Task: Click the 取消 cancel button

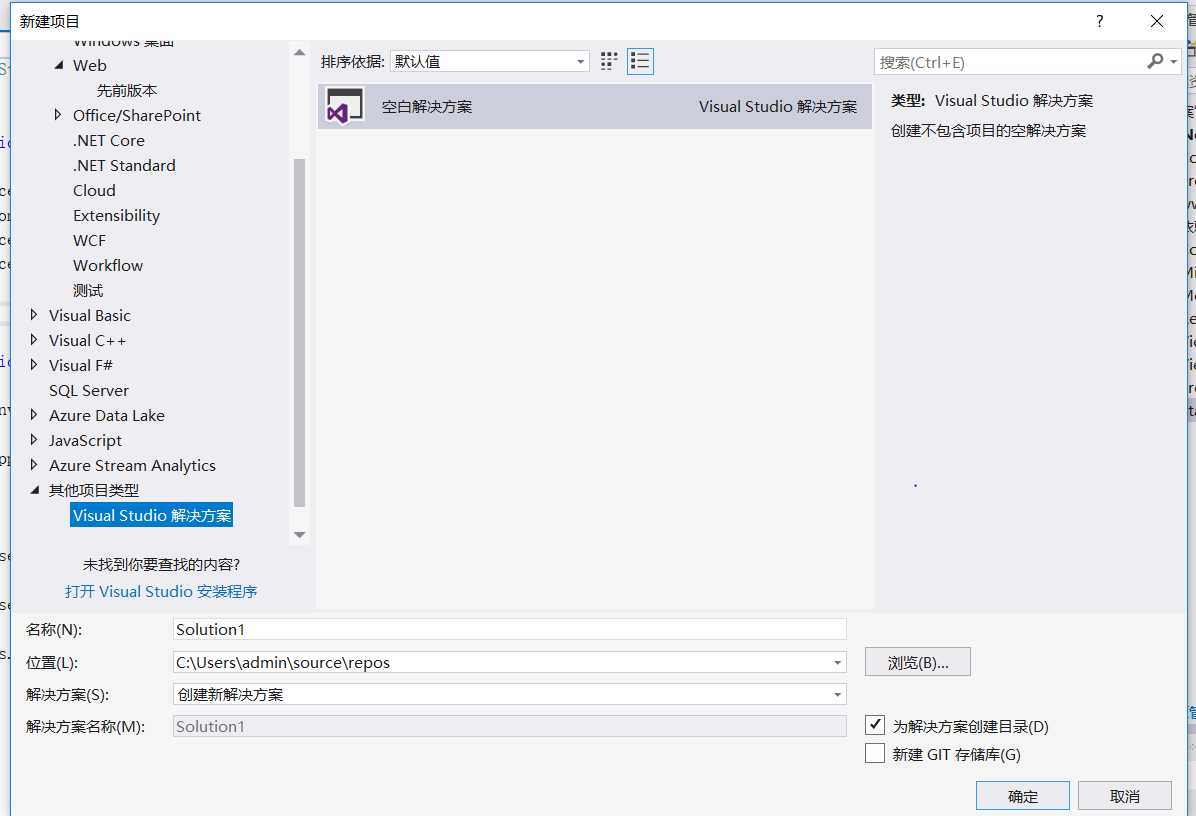Action: click(1124, 796)
